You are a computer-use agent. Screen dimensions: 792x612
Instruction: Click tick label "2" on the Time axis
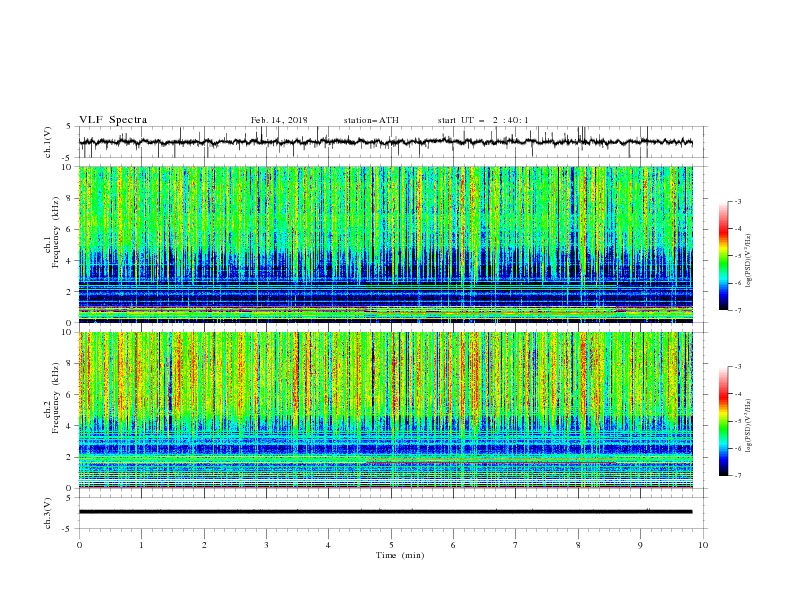(204, 545)
